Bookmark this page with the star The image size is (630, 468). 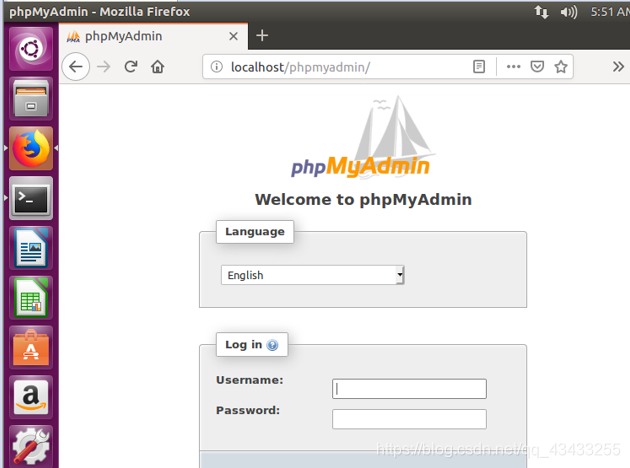pyautogui.click(x=561, y=67)
